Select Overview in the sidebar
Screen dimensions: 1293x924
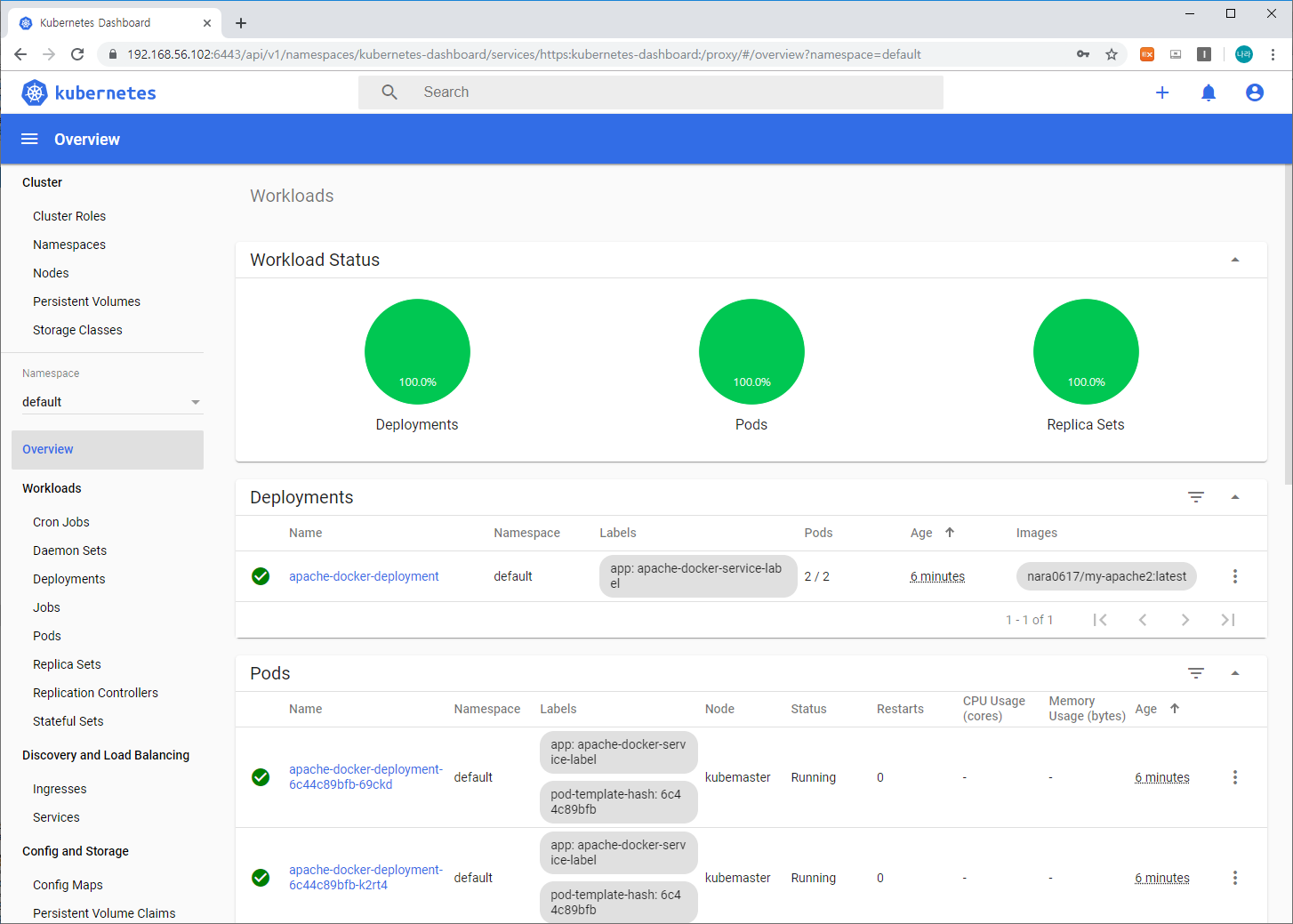tap(108, 450)
